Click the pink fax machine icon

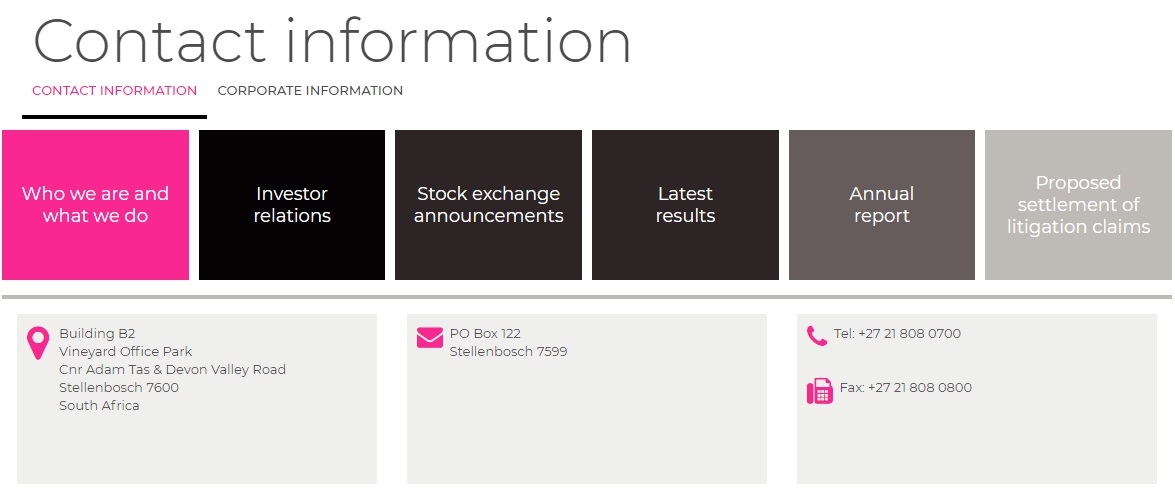click(x=819, y=391)
